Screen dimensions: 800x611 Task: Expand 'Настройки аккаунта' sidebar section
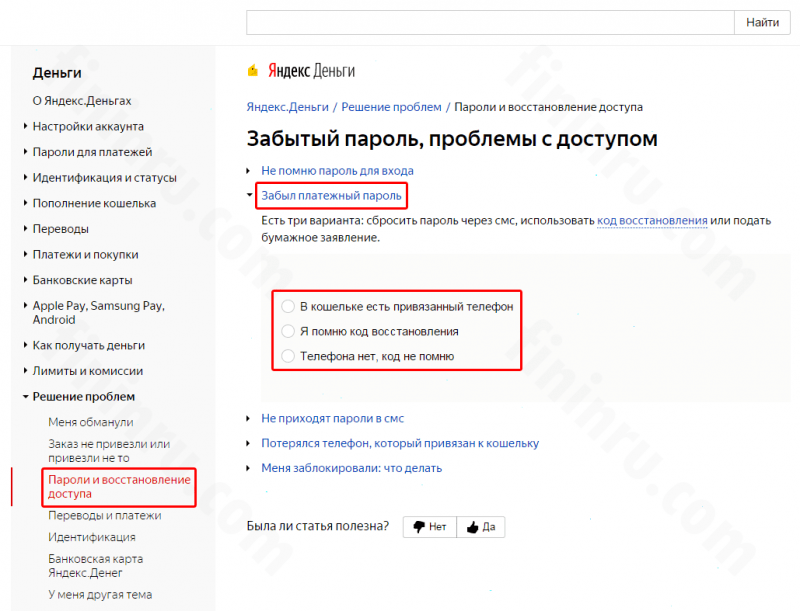tap(25, 125)
